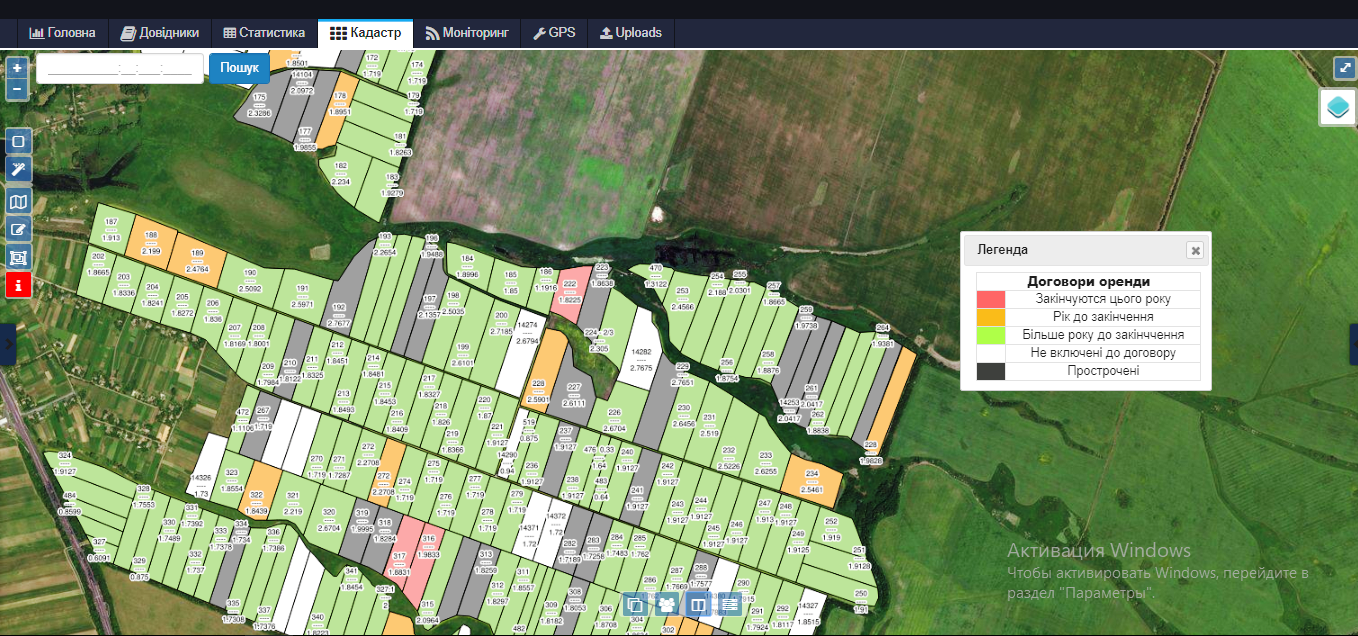The image size is (1358, 636).
Task: Switch to Статистика tab
Action: point(264,32)
